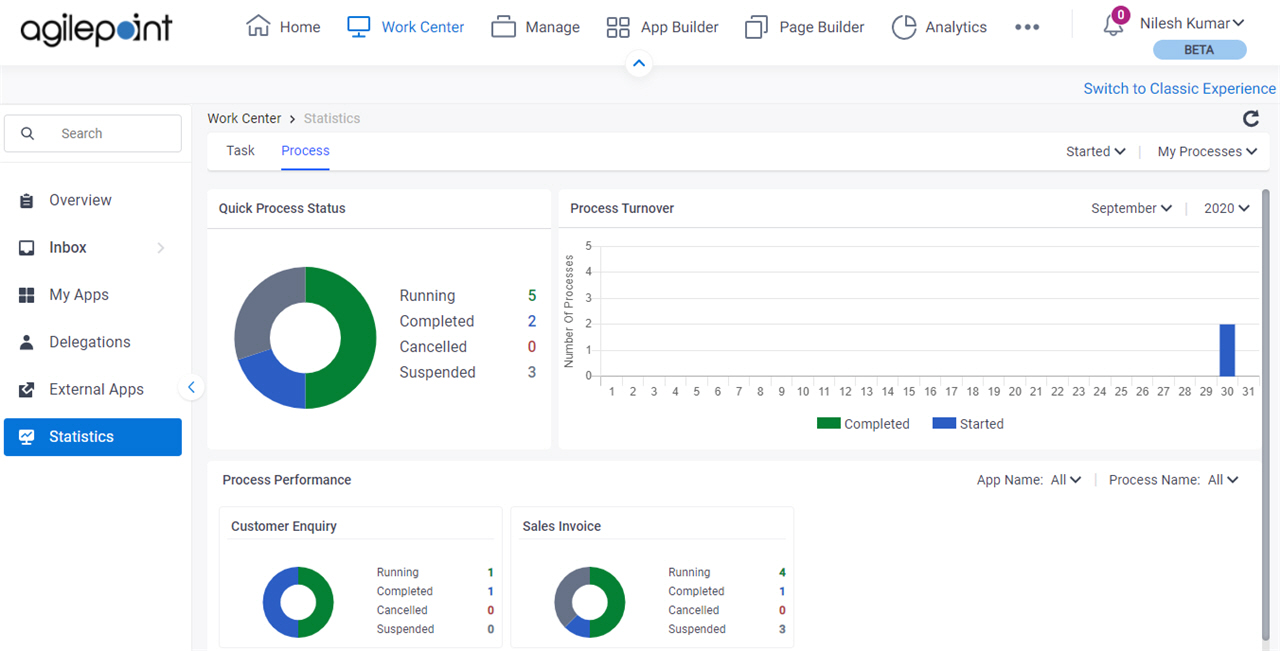Click the blue Started legend swatch
This screenshot has height=651, width=1280.
pyautogui.click(x=944, y=423)
